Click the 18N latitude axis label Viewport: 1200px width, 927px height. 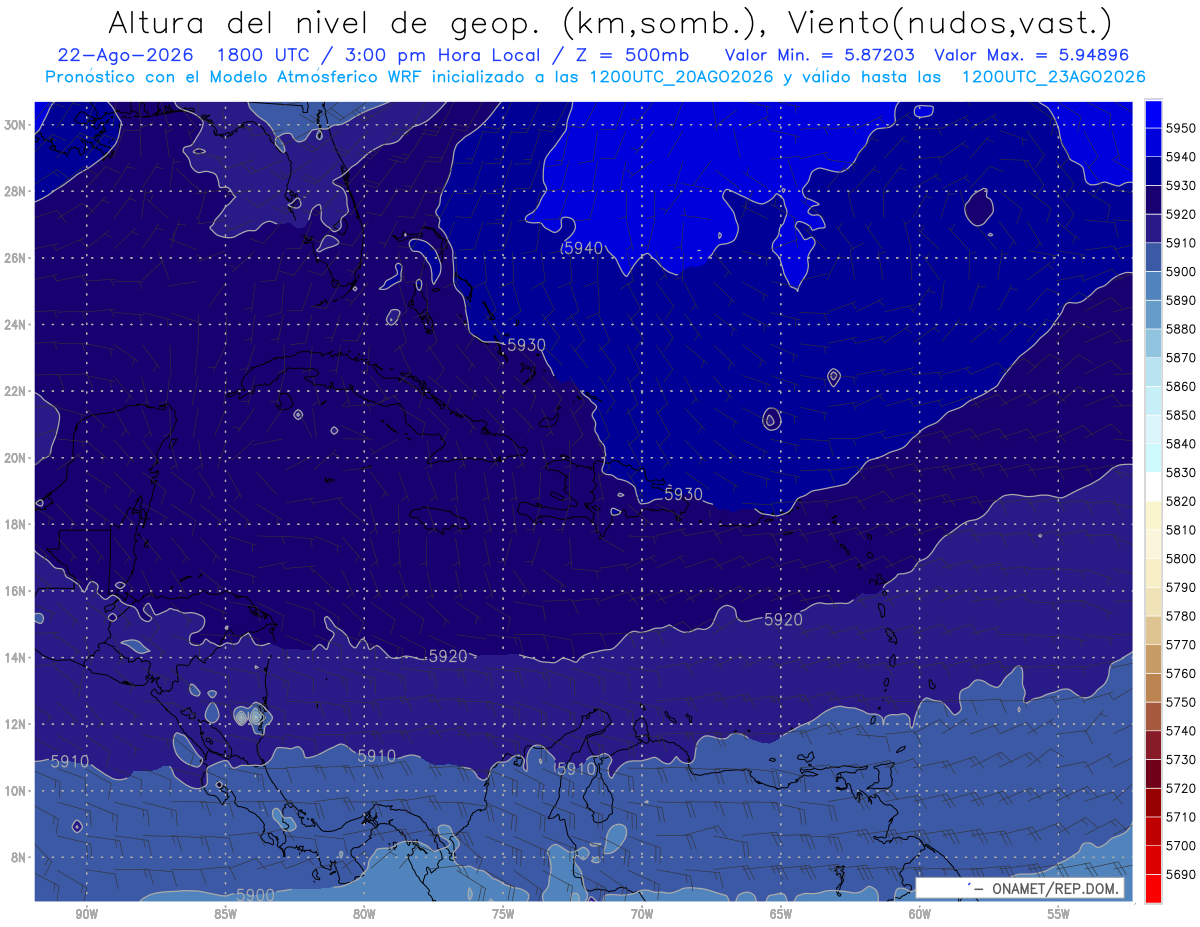pos(16,525)
